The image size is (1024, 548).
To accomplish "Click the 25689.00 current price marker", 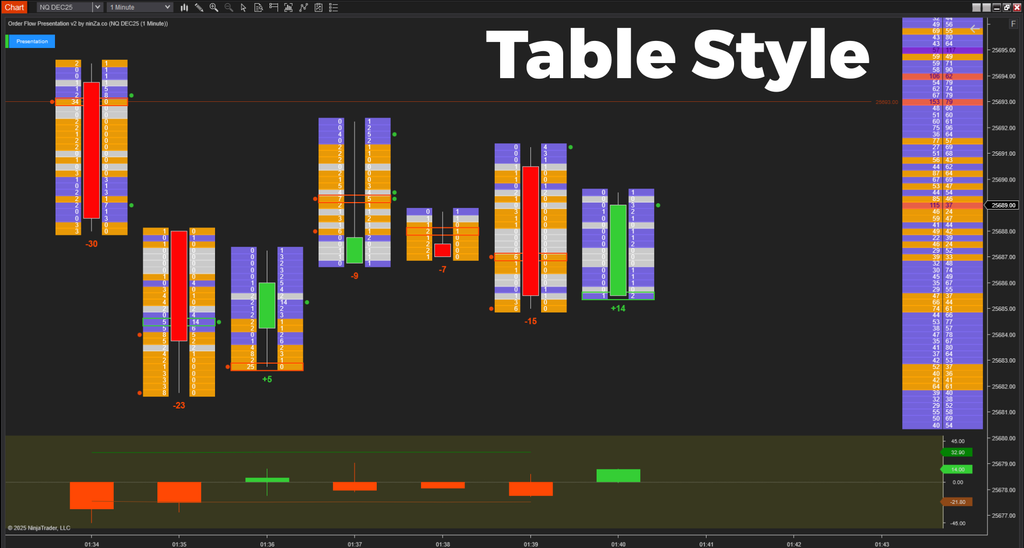I will 1003,205.
